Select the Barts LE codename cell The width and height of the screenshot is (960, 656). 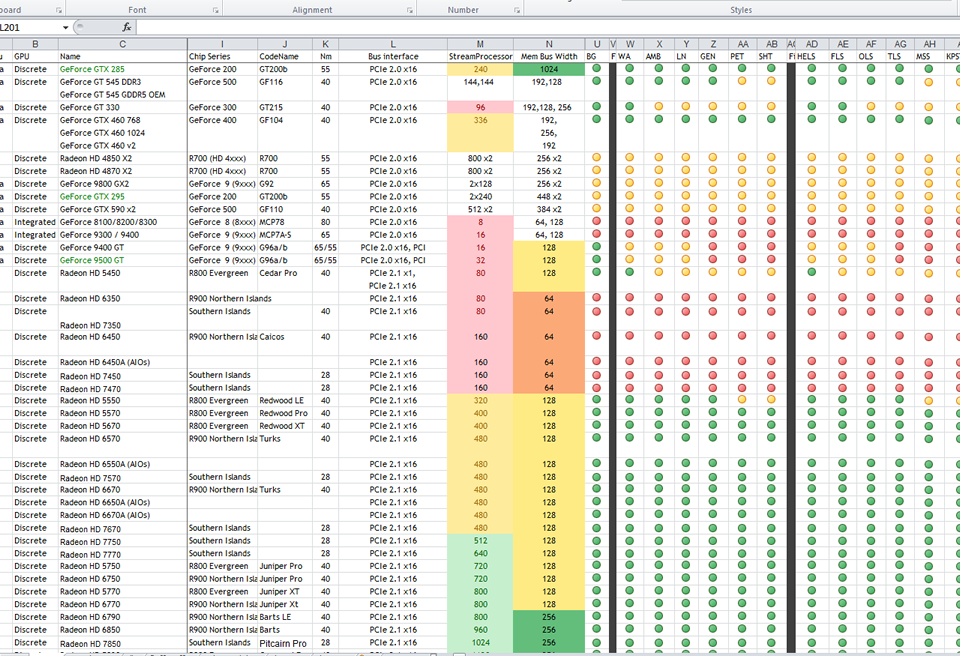click(285, 617)
